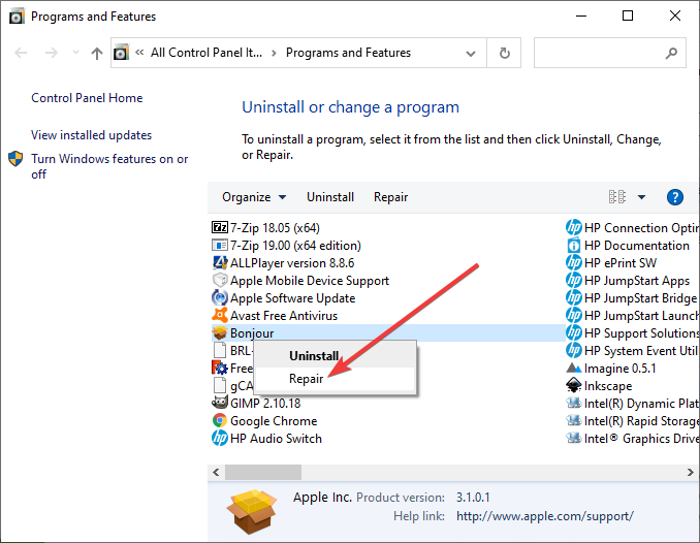
Task: Click the Up arrow navigation button
Action: (96, 53)
